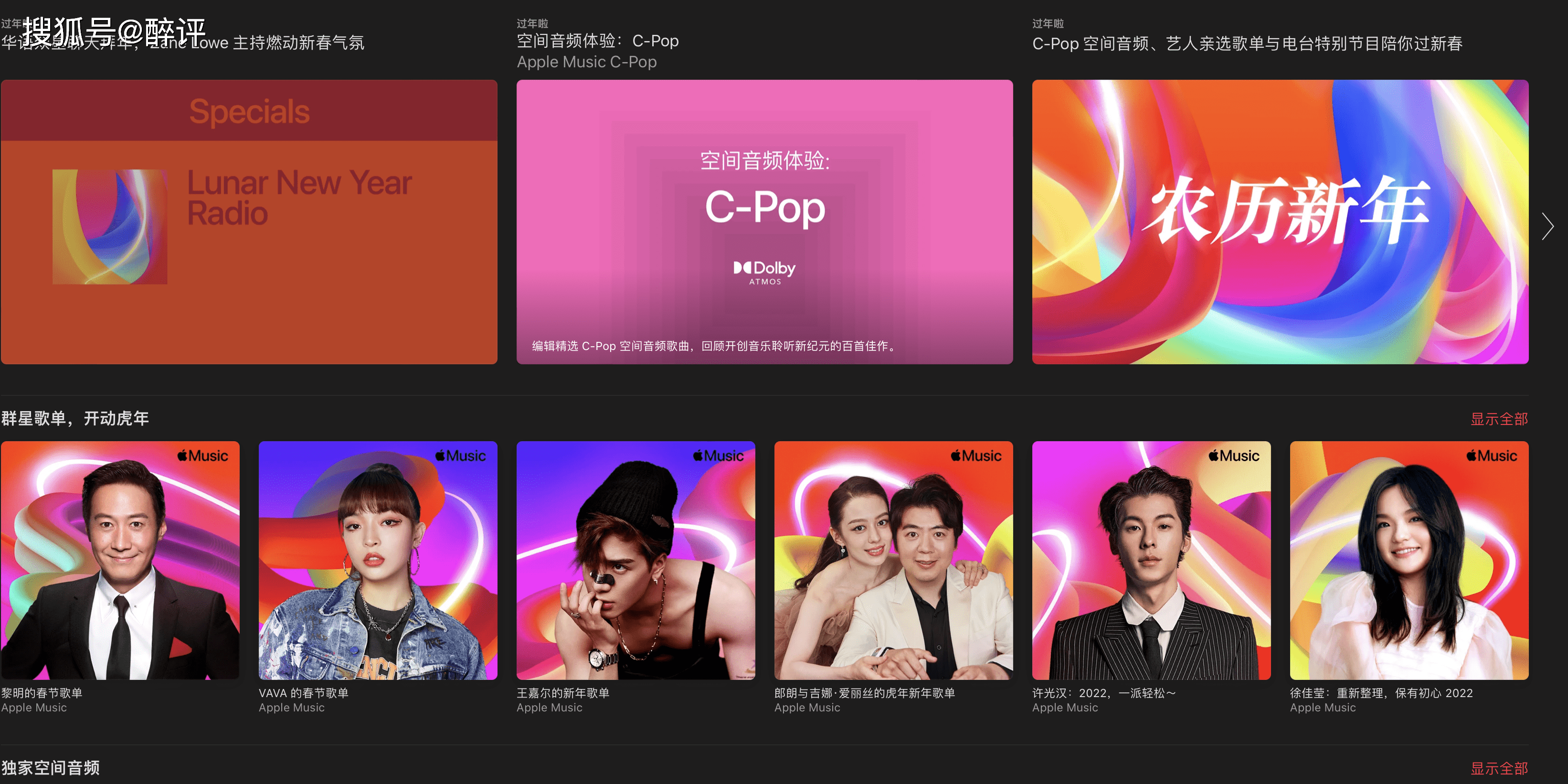The height and width of the screenshot is (784, 1568).
Task: Click Apple Music label under VAVA 的春节歌单
Action: click(x=292, y=707)
